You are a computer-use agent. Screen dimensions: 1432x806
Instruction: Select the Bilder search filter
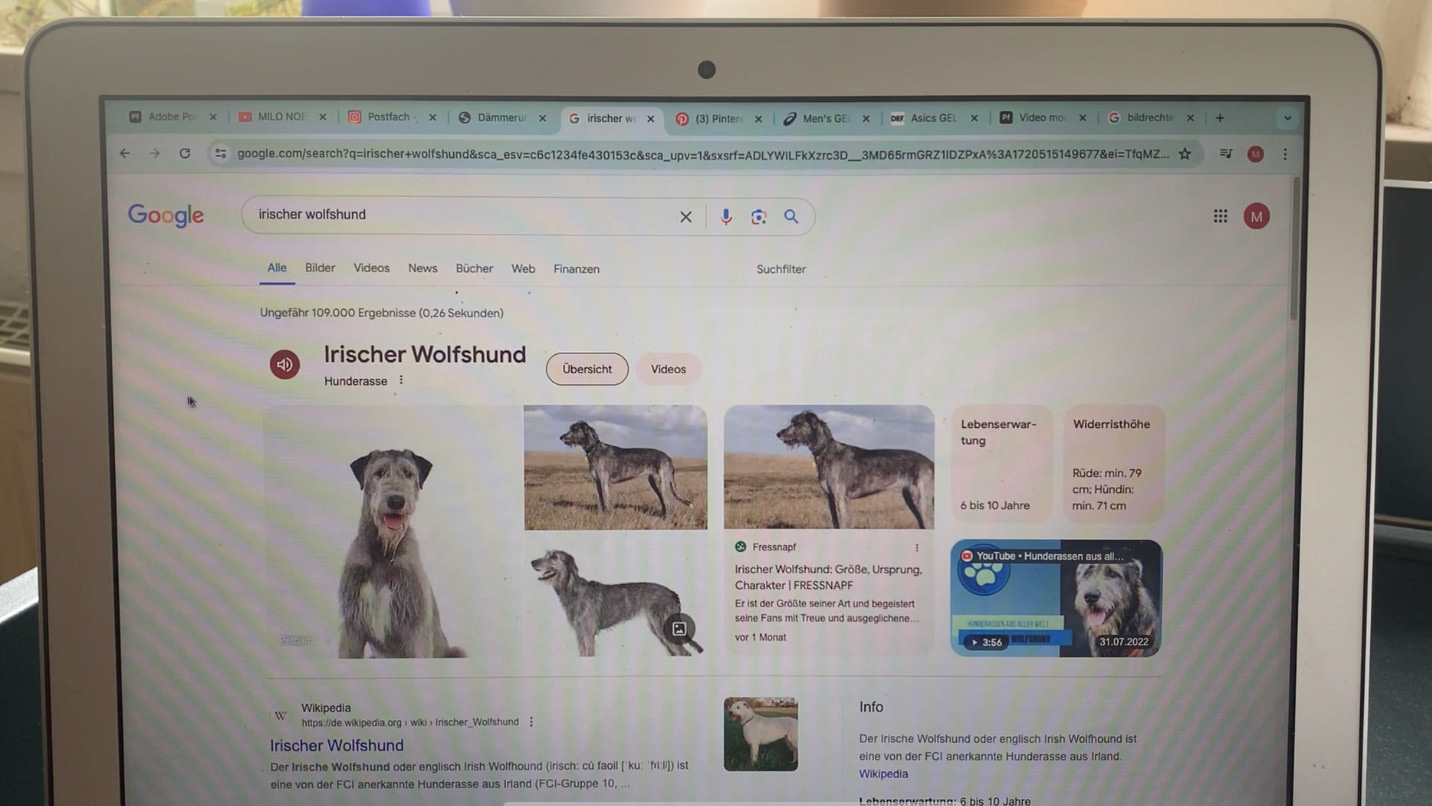320,268
